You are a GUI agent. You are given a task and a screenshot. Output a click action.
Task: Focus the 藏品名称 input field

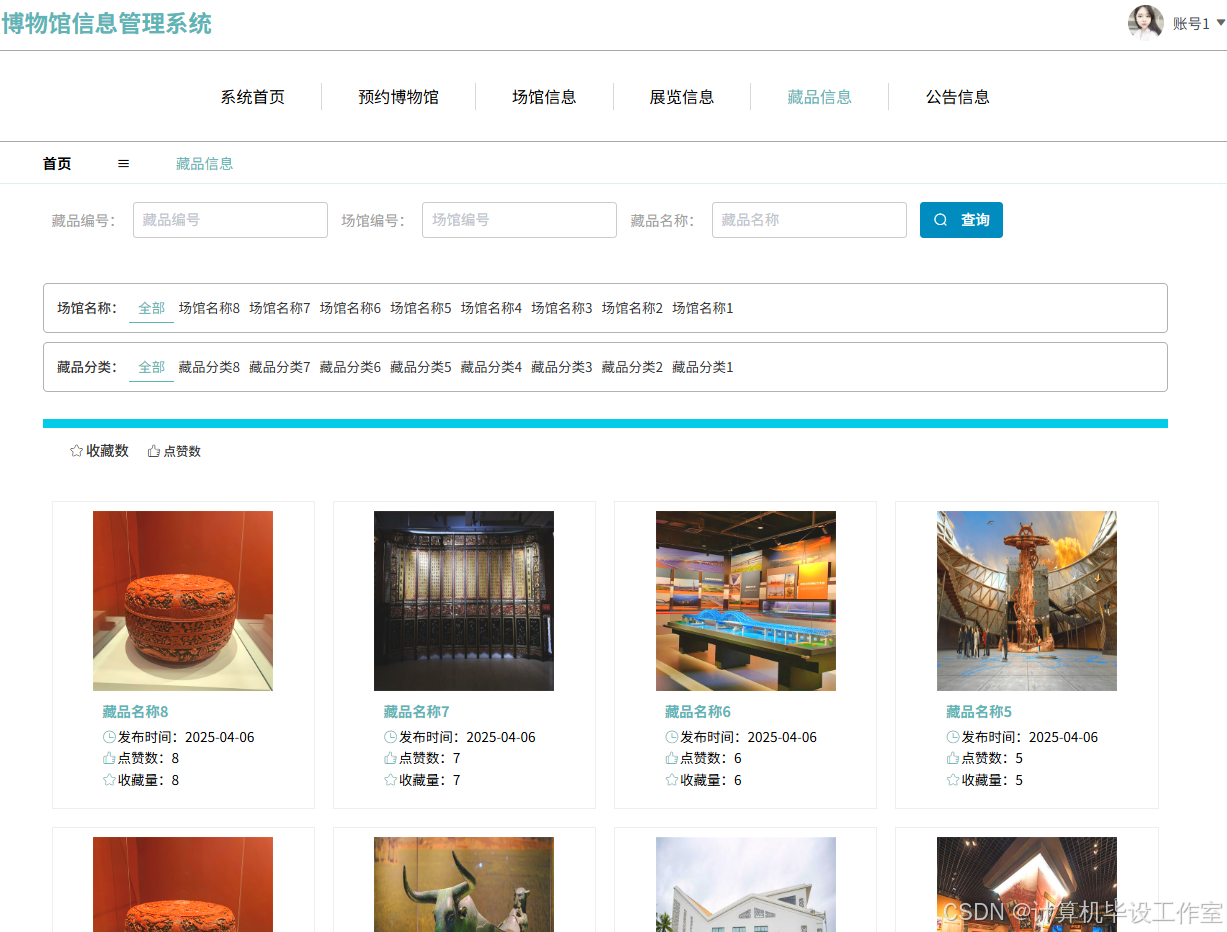(809, 220)
